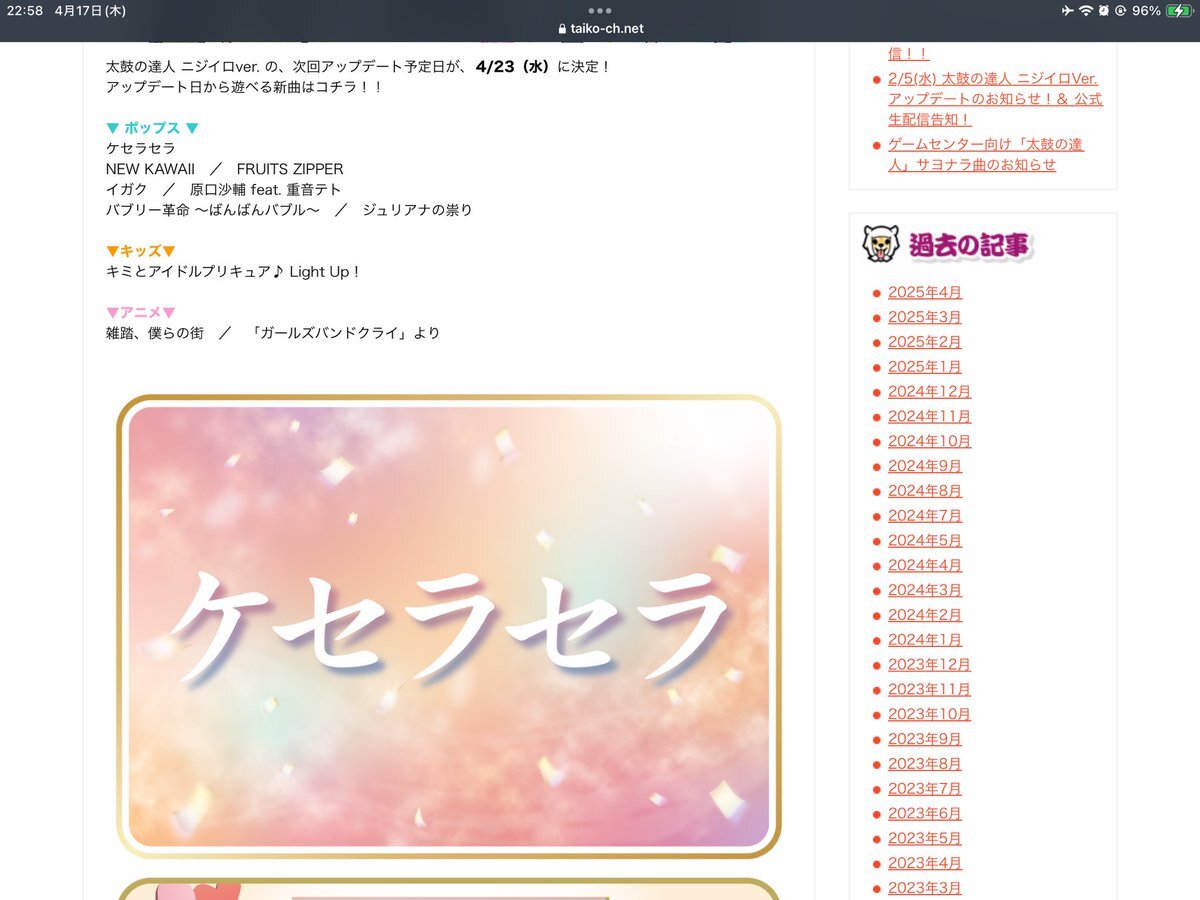Open the 2023年6月 archive link
The width and height of the screenshot is (1200, 900).
[924, 814]
